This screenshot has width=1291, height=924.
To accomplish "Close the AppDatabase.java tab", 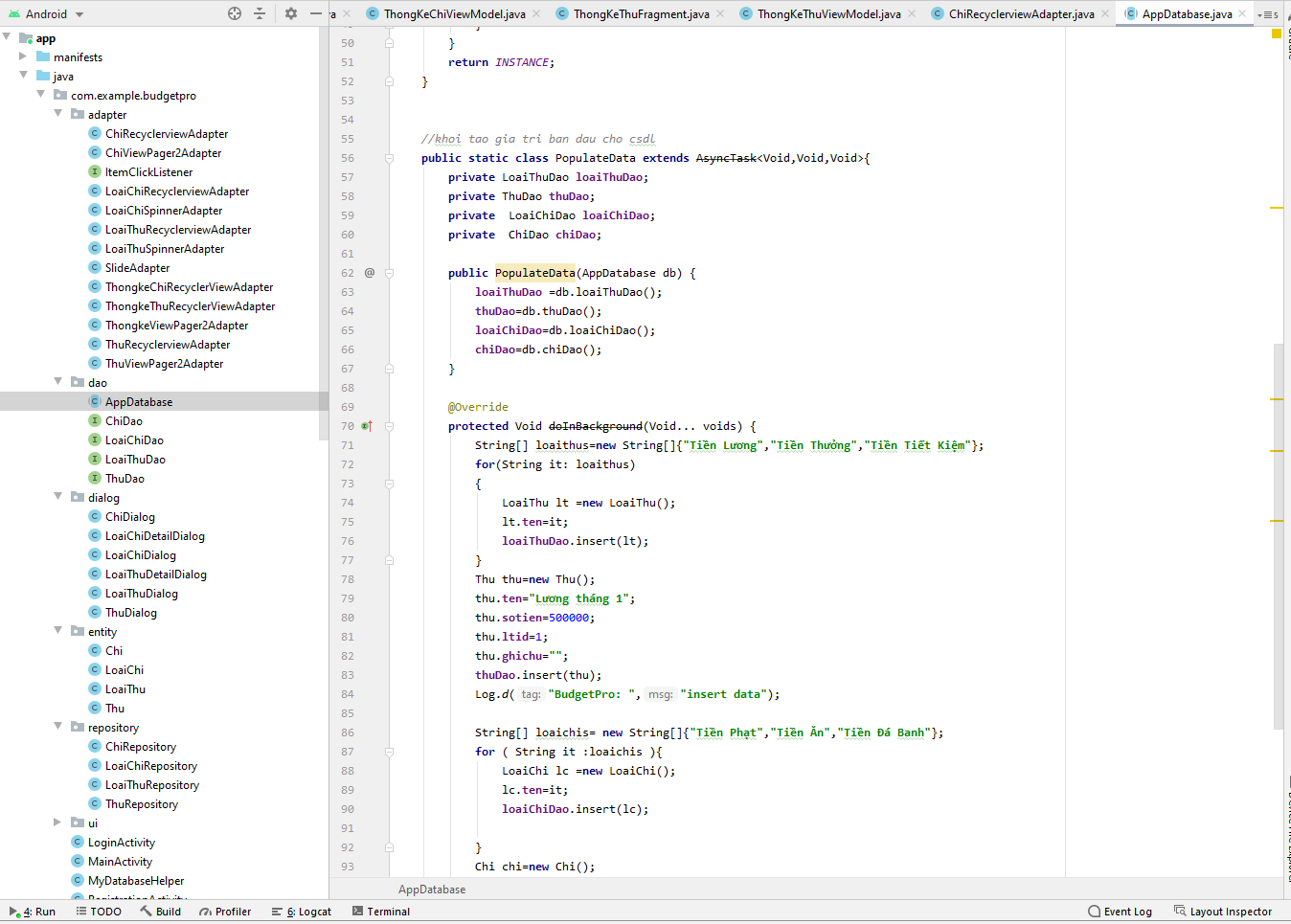I will pyautogui.click(x=1243, y=13).
